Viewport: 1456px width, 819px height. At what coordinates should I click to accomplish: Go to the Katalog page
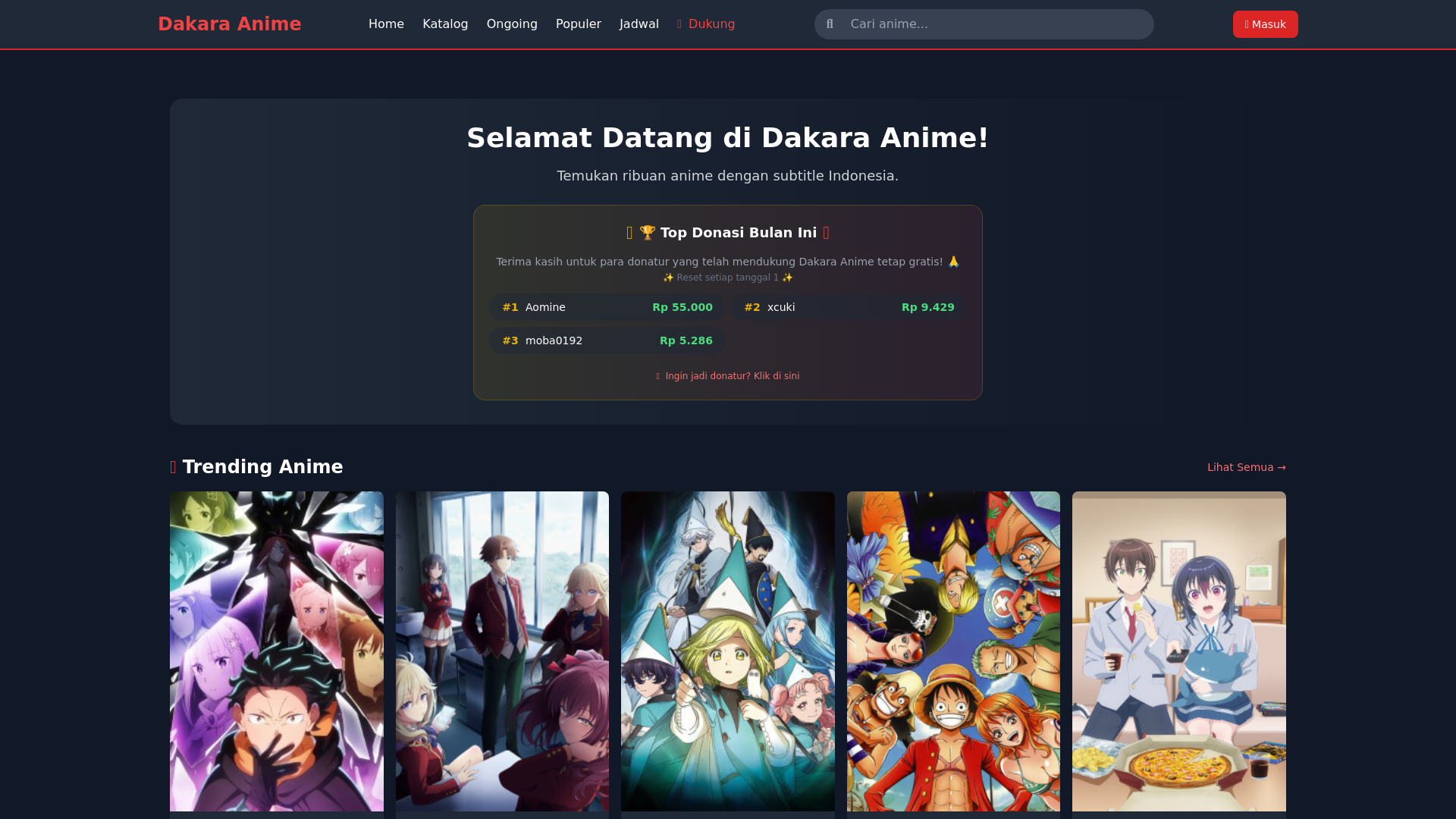click(x=445, y=24)
